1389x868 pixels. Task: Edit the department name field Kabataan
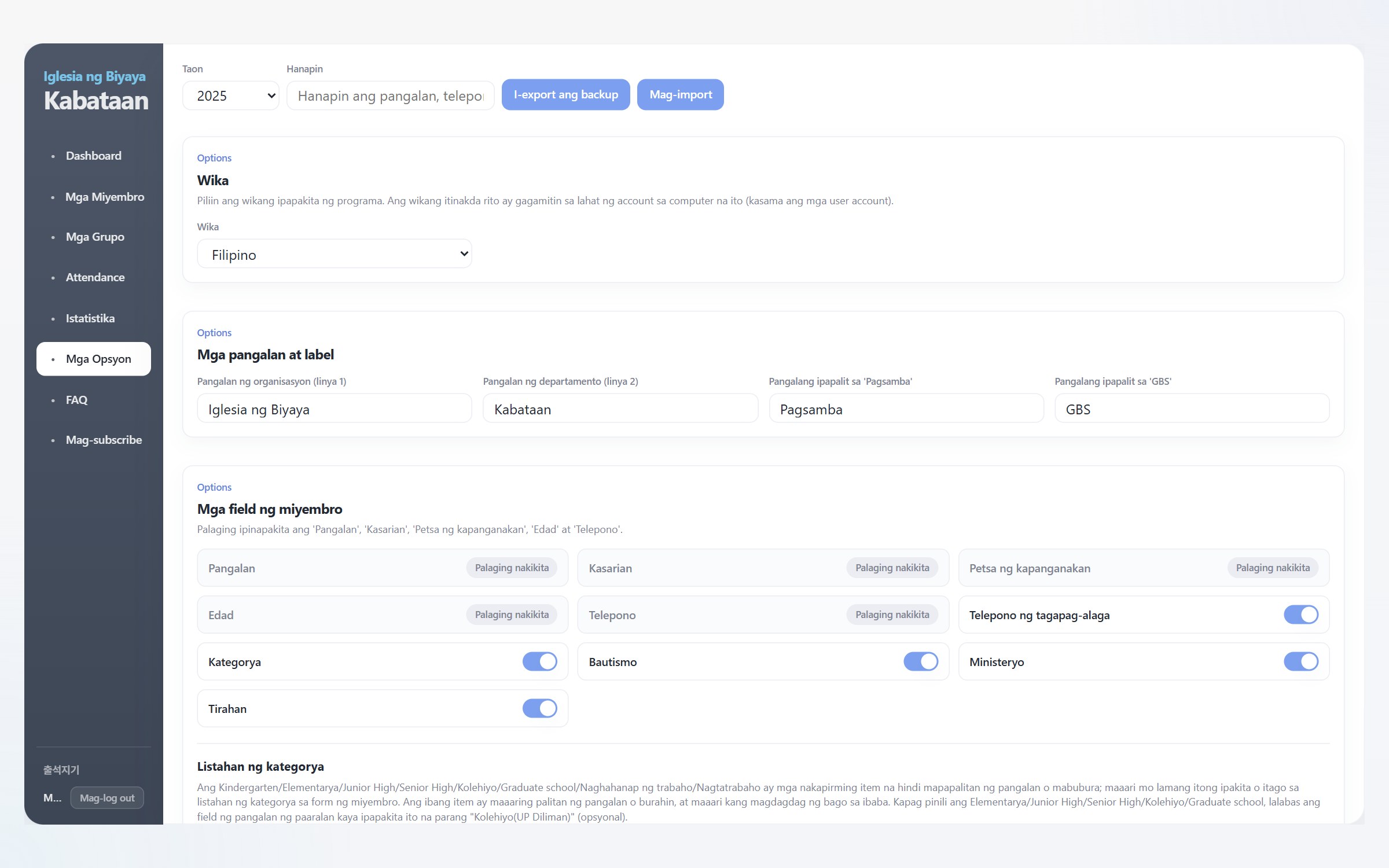[x=620, y=409]
